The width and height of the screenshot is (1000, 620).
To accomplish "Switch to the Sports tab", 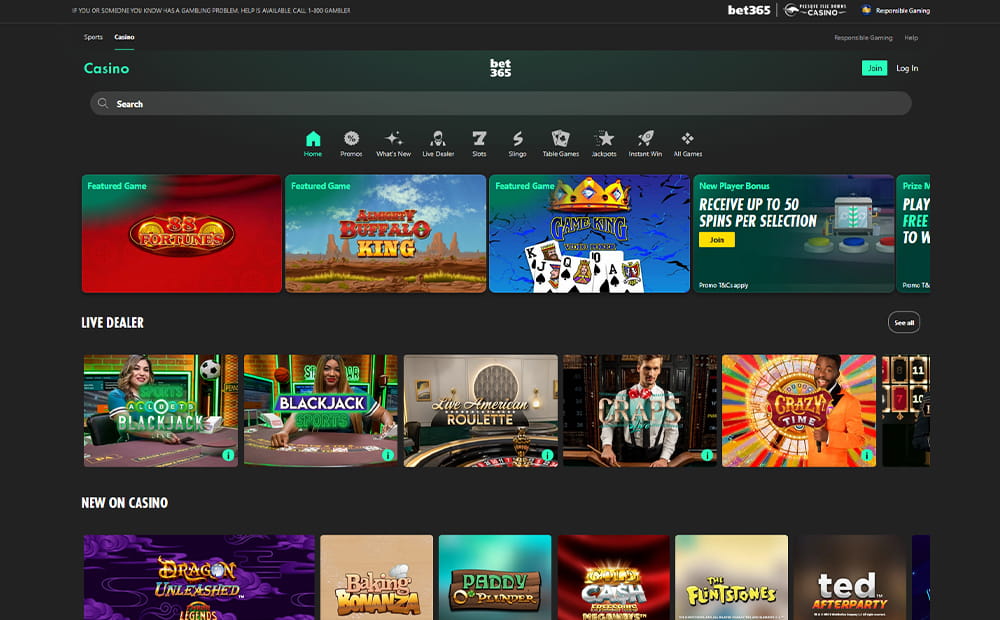I will pyautogui.click(x=93, y=37).
